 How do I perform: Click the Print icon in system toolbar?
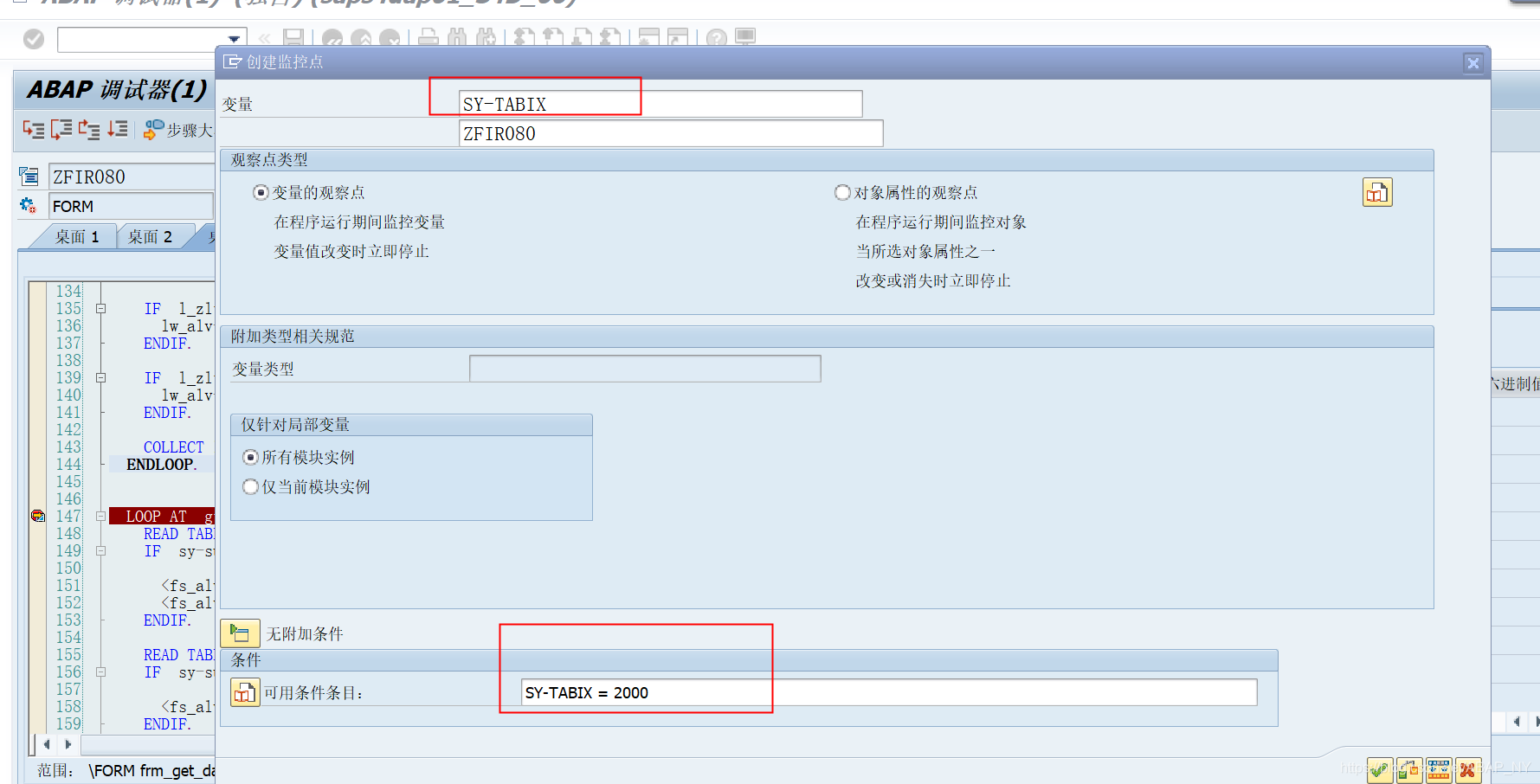point(428,38)
